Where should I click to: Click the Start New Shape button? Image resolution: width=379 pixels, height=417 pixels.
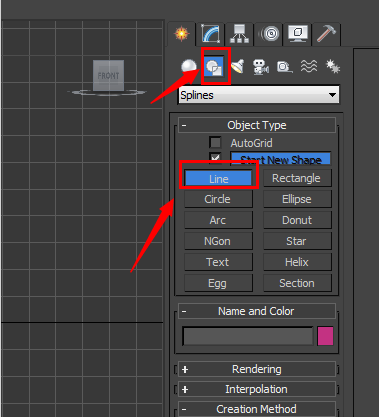point(281,159)
